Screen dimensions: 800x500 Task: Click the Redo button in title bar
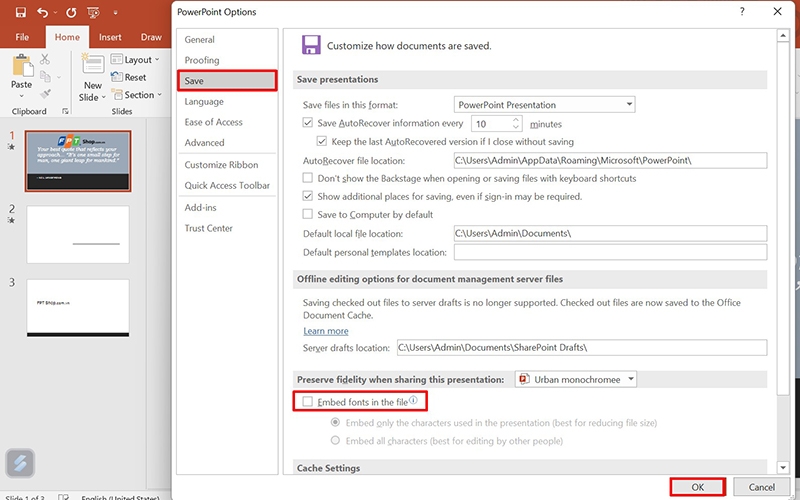click(x=70, y=12)
